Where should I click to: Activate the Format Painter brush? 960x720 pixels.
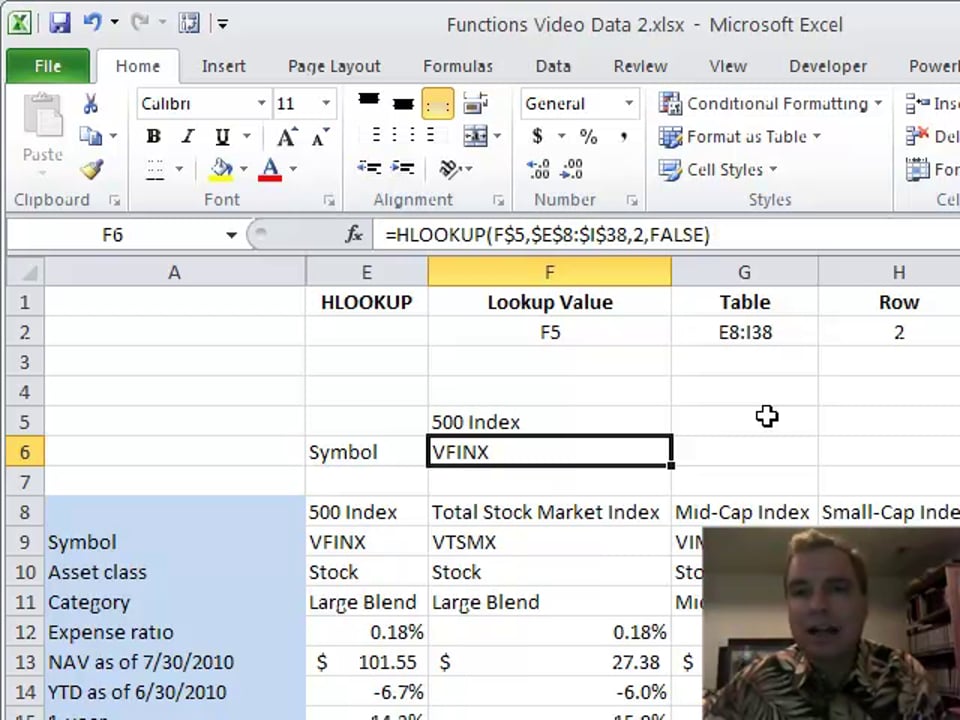91,170
